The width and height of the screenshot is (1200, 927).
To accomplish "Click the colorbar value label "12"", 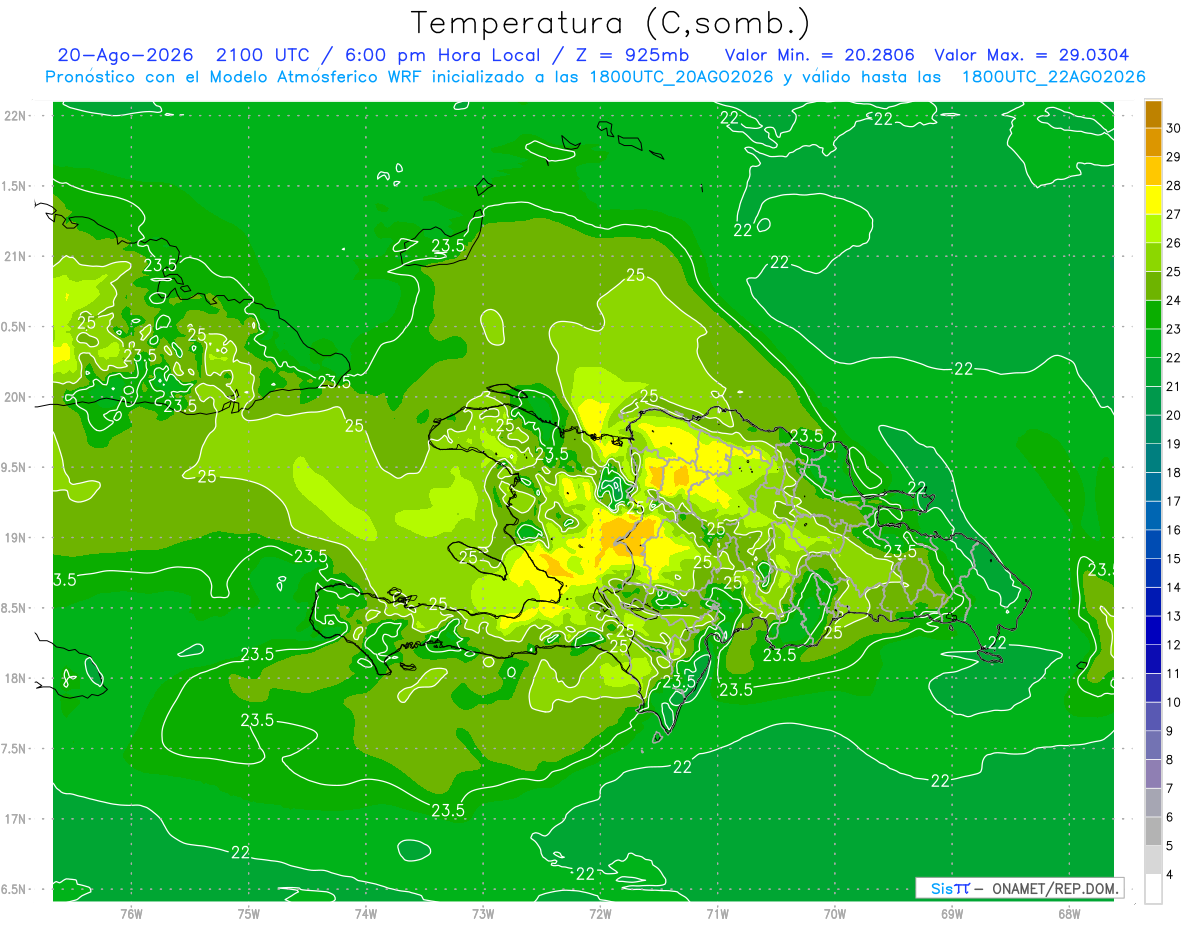I will pos(1174,645).
